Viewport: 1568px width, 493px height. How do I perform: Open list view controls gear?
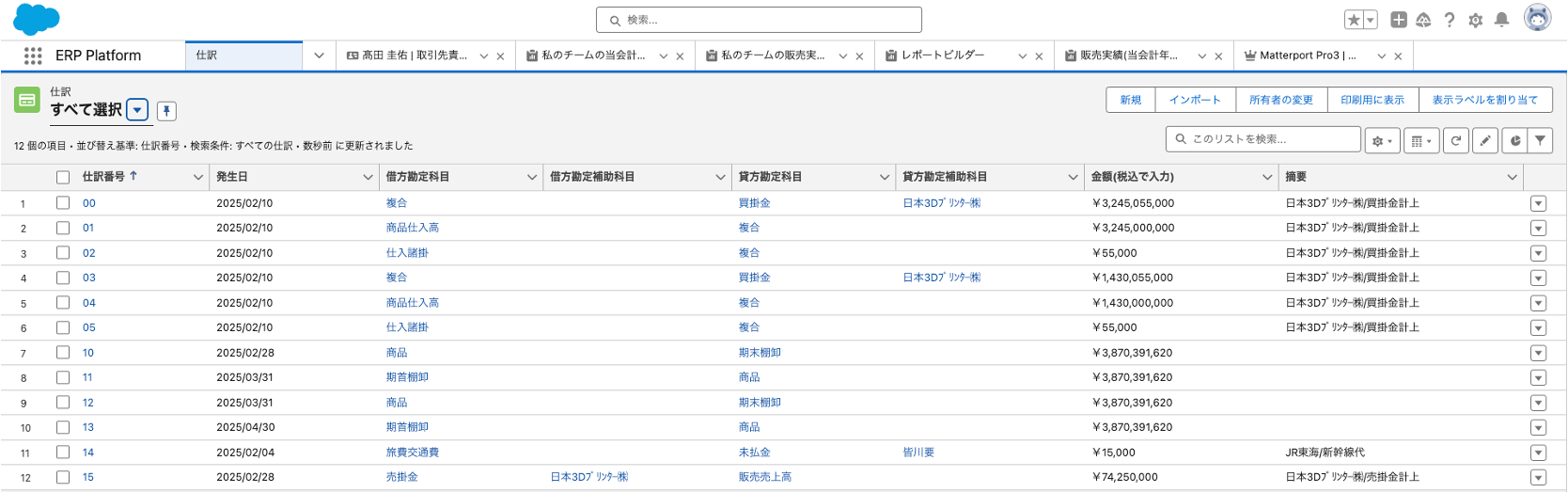1382,141
